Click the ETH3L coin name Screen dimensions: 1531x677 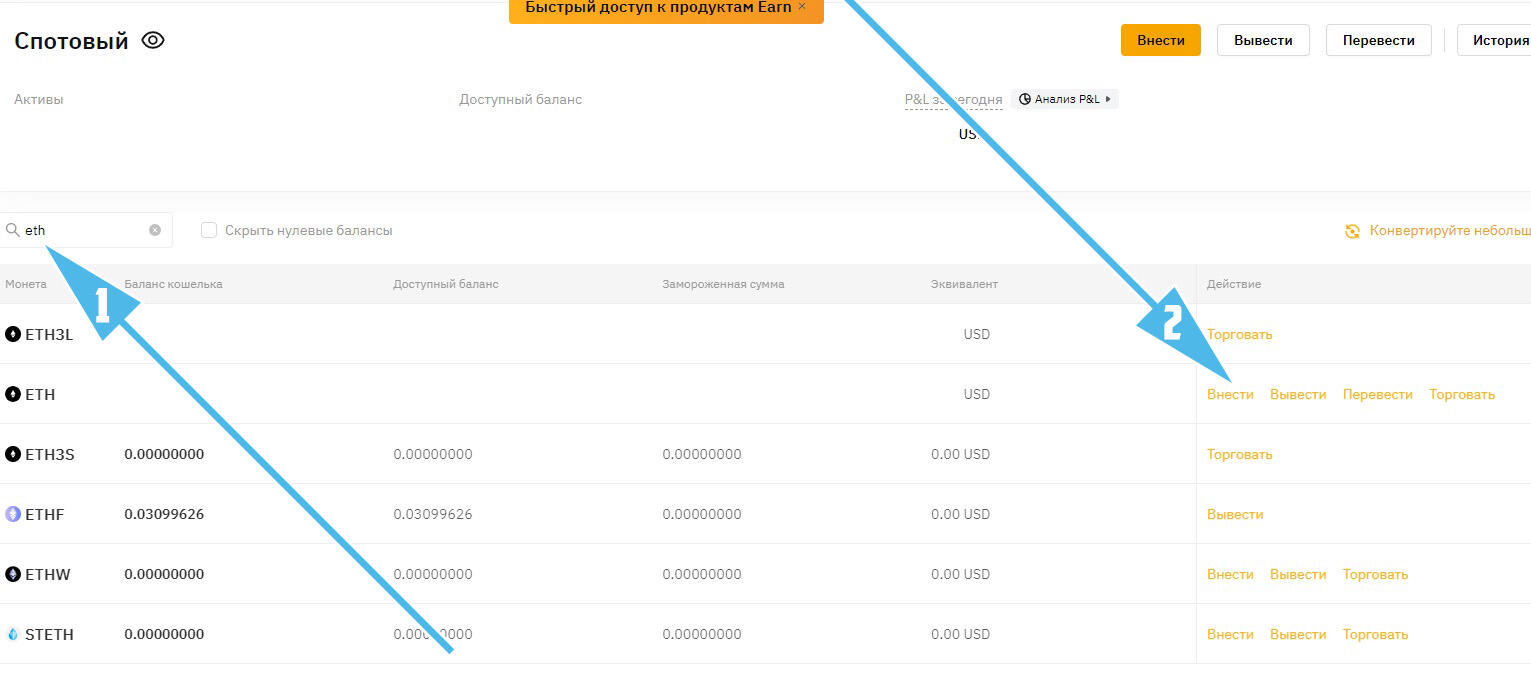pyautogui.click(x=49, y=334)
